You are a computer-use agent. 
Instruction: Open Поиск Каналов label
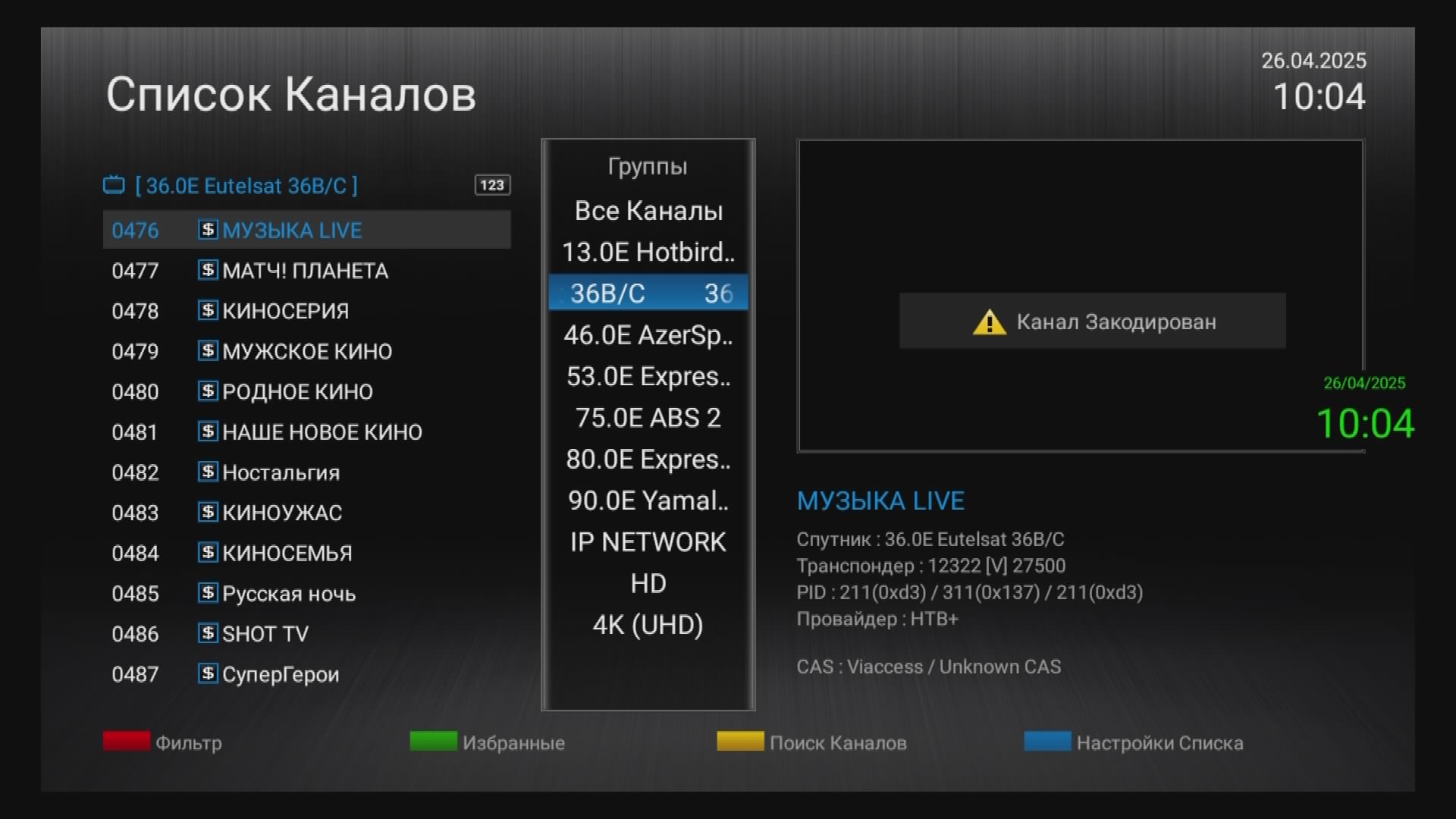point(838,742)
